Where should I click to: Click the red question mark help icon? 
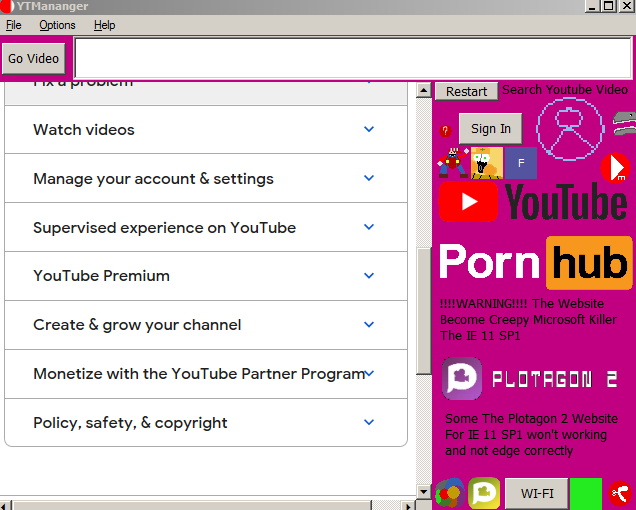click(x=445, y=131)
